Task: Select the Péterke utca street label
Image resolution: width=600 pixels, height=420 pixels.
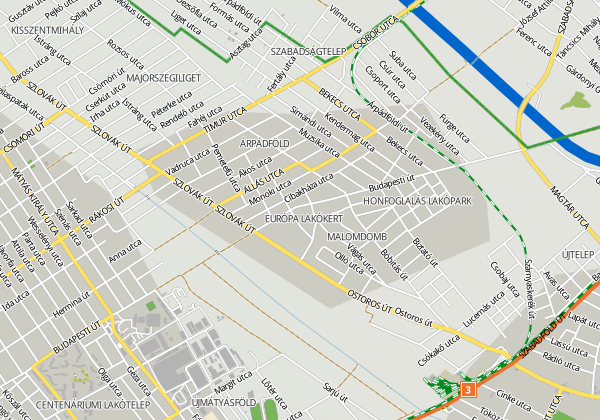Action: [x=172, y=104]
